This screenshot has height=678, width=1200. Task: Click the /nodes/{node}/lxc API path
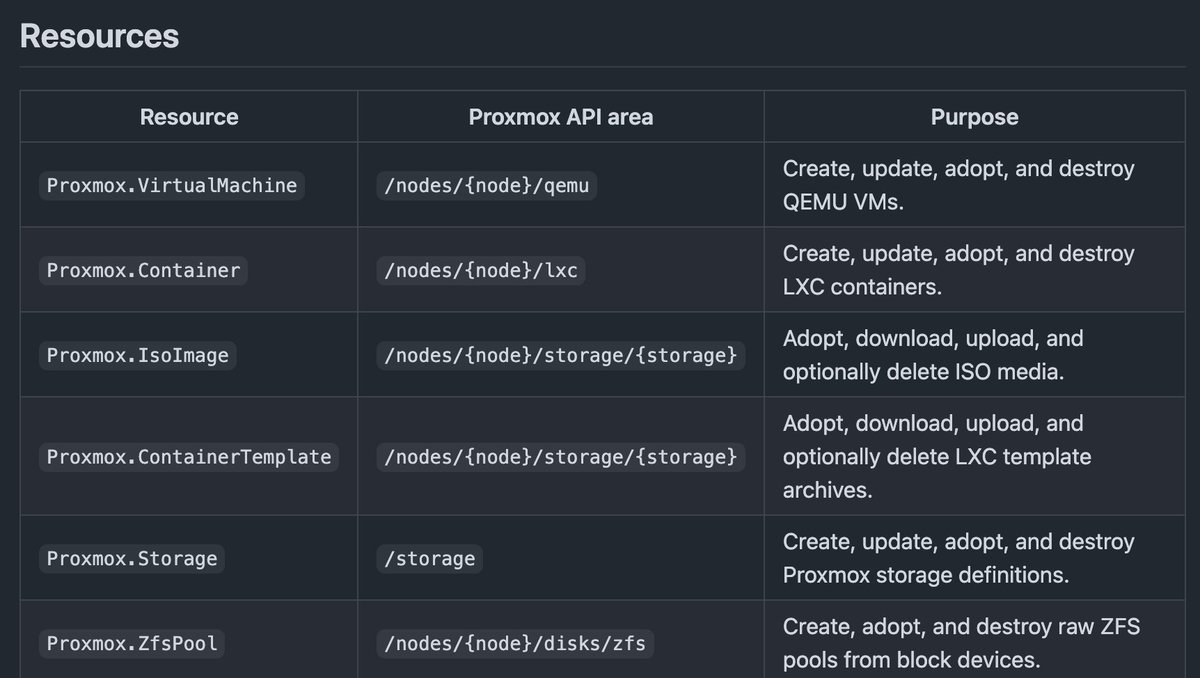(481, 270)
